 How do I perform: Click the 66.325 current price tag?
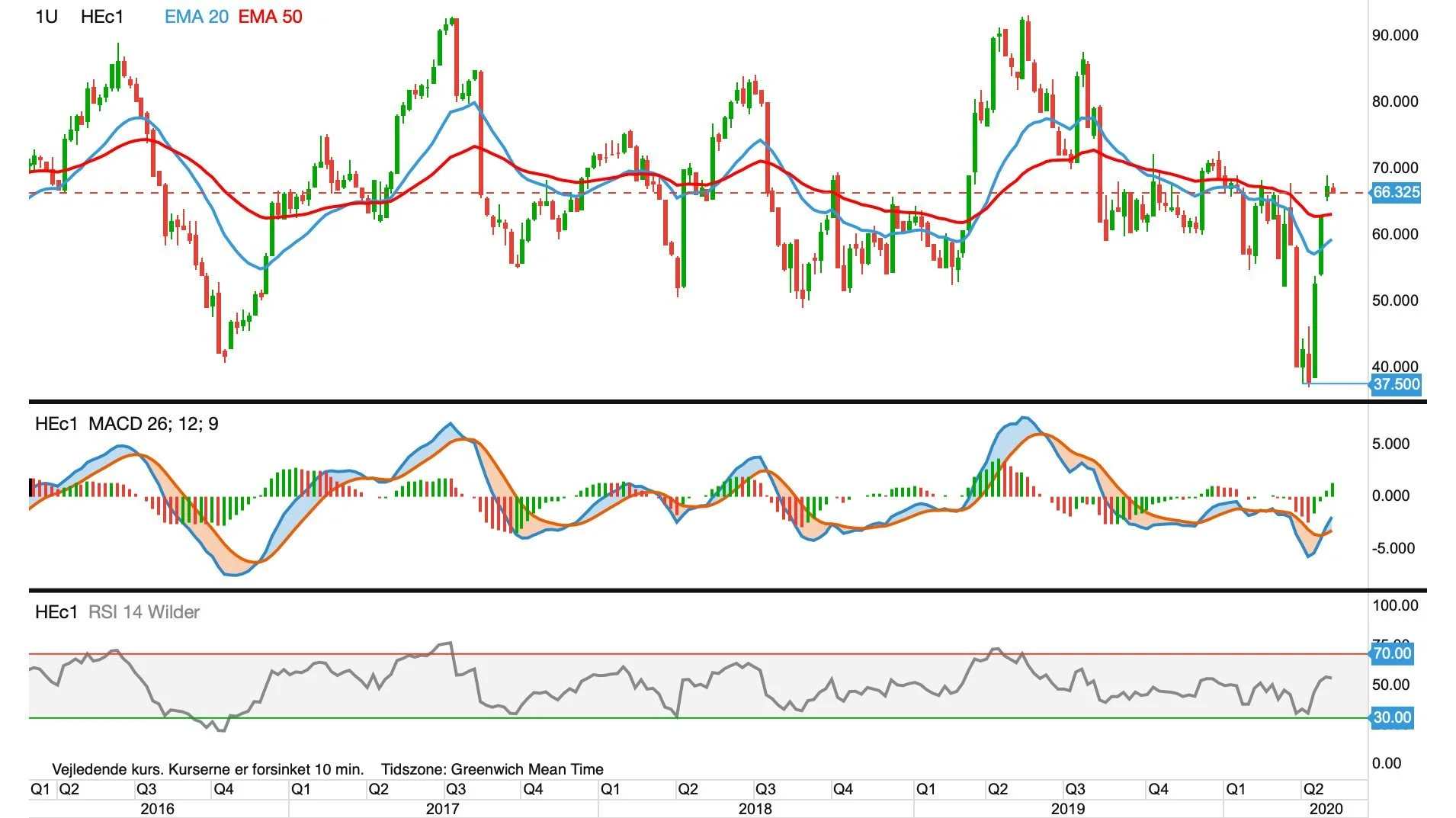(1396, 192)
